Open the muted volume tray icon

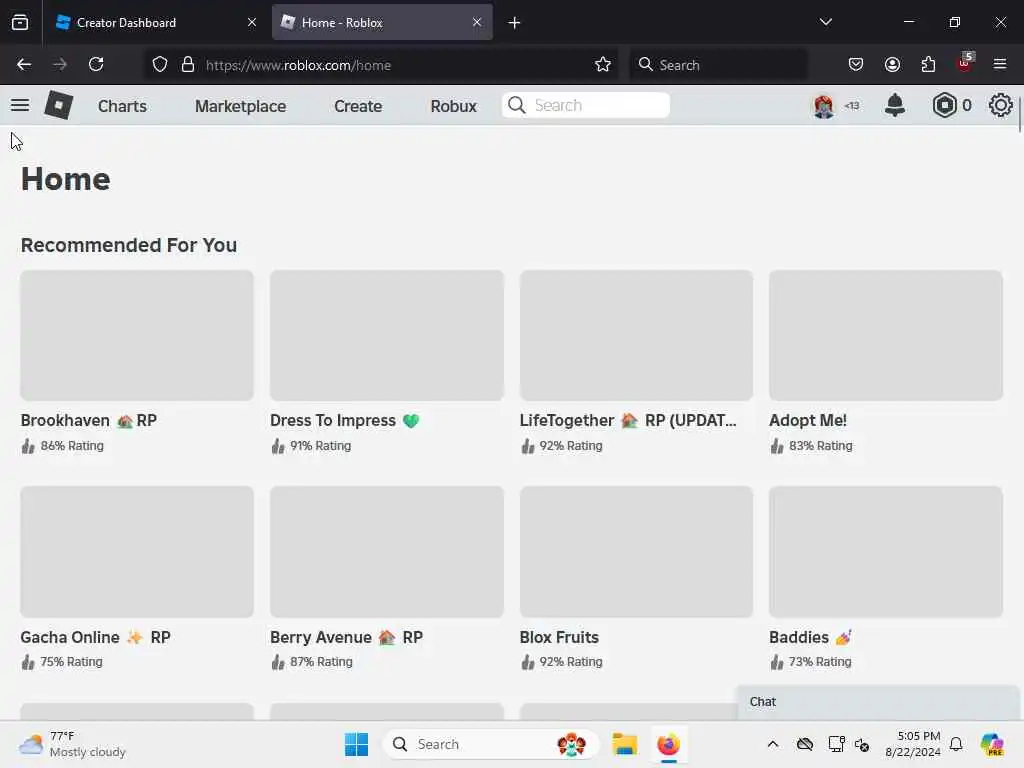[x=862, y=744]
